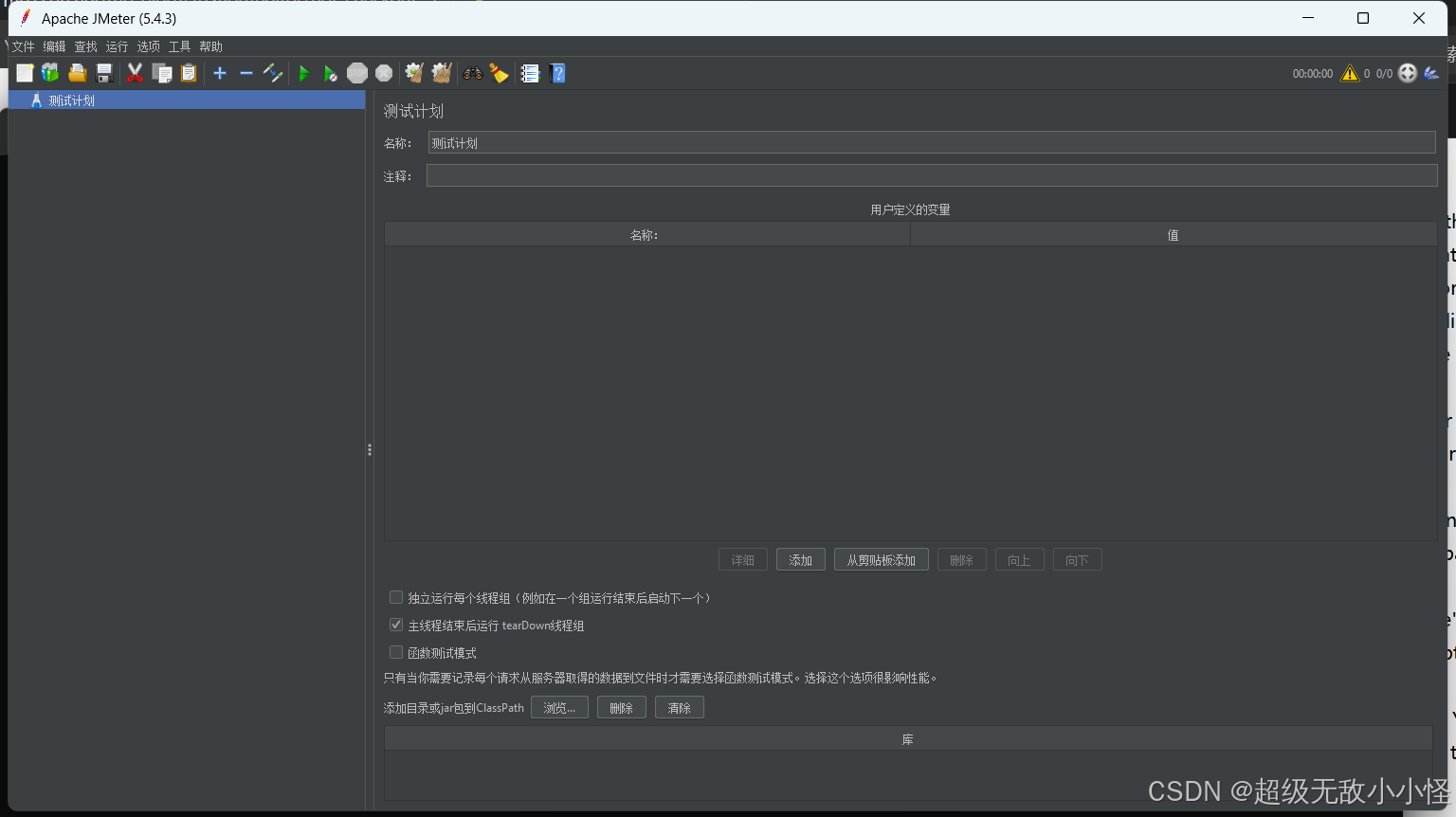Start the test with green play icon
Image resolution: width=1456 pixels, height=817 pixels.
pyautogui.click(x=303, y=73)
